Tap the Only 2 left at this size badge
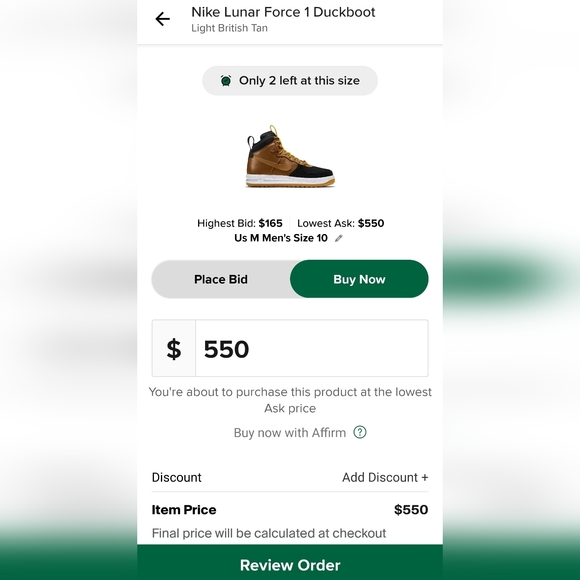This screenshot has width=580, height=580. click(x=290, y=81)
